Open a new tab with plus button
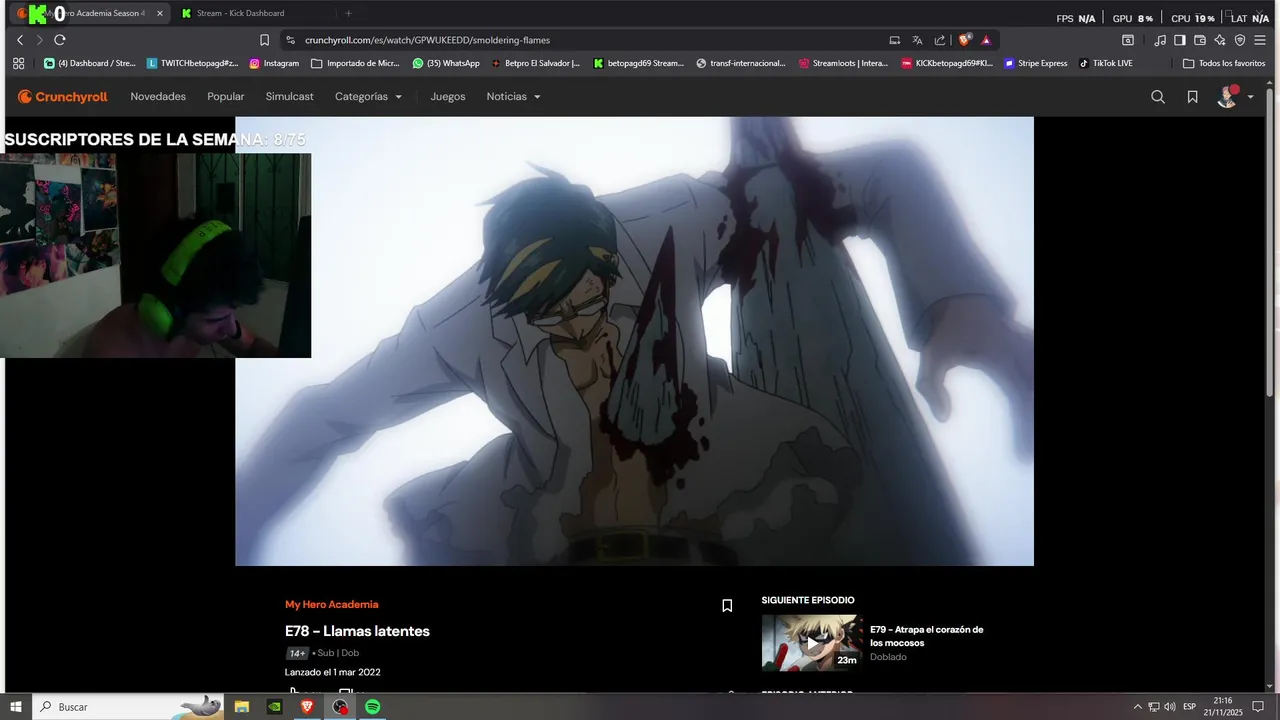The image size is (1280, 720). (x=348, y=13)
